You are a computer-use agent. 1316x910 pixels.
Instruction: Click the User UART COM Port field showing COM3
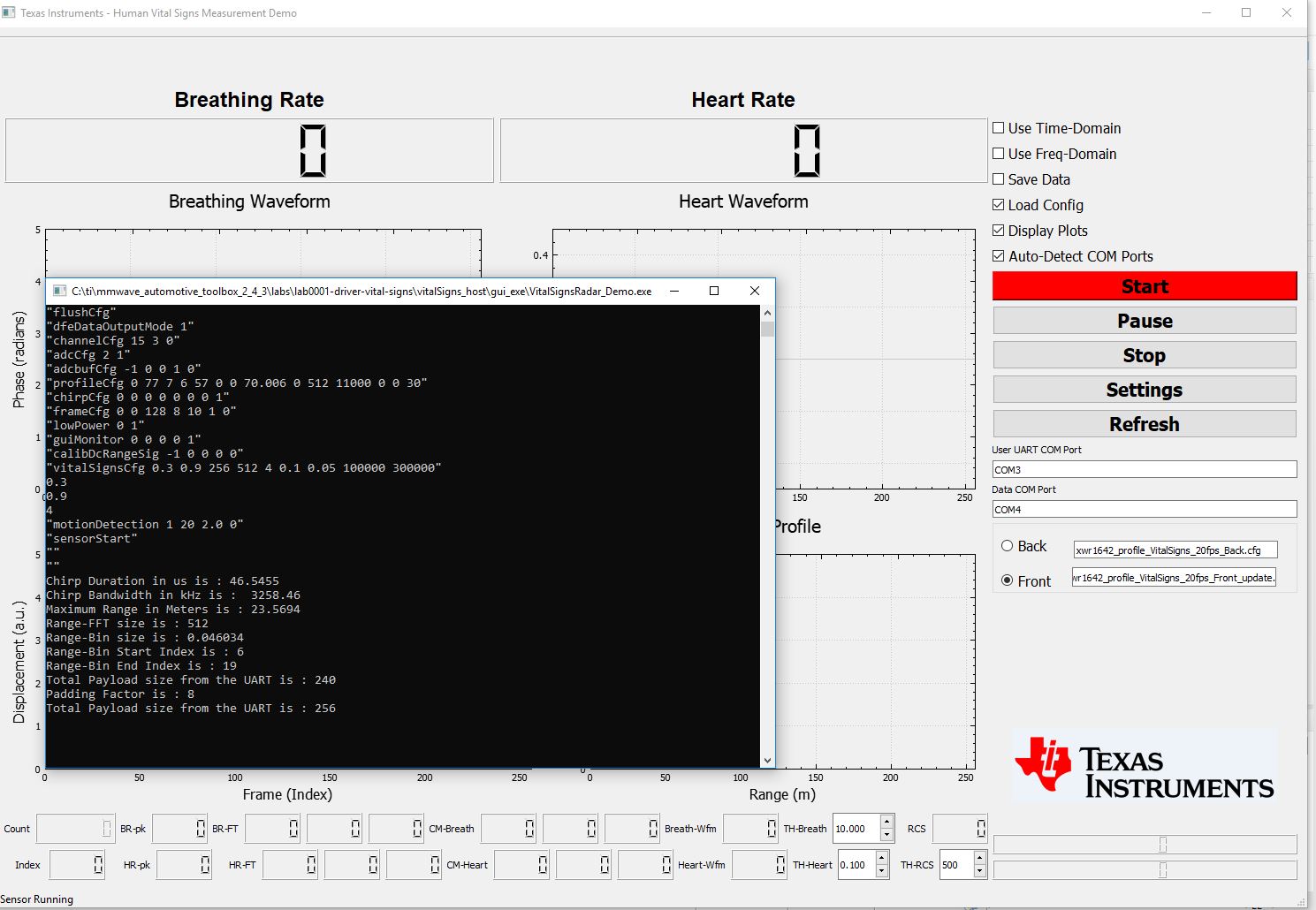pyautogui.click(x=1145, y=469)
